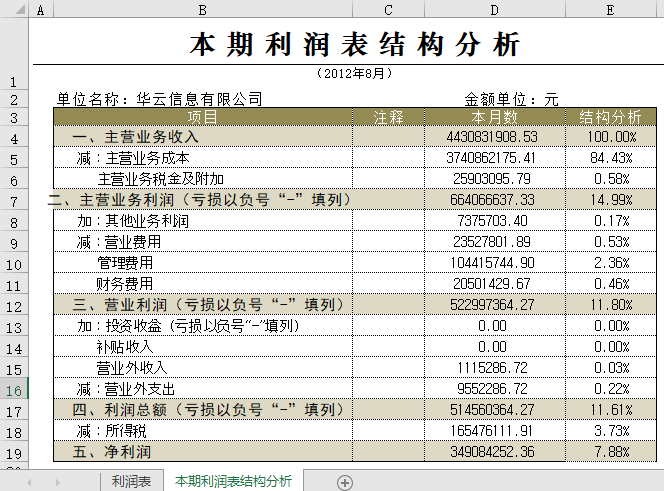The width and height of the screenshot is (664, 491).
Task: Click the 84.43% percentage cell
Action: 610,158
